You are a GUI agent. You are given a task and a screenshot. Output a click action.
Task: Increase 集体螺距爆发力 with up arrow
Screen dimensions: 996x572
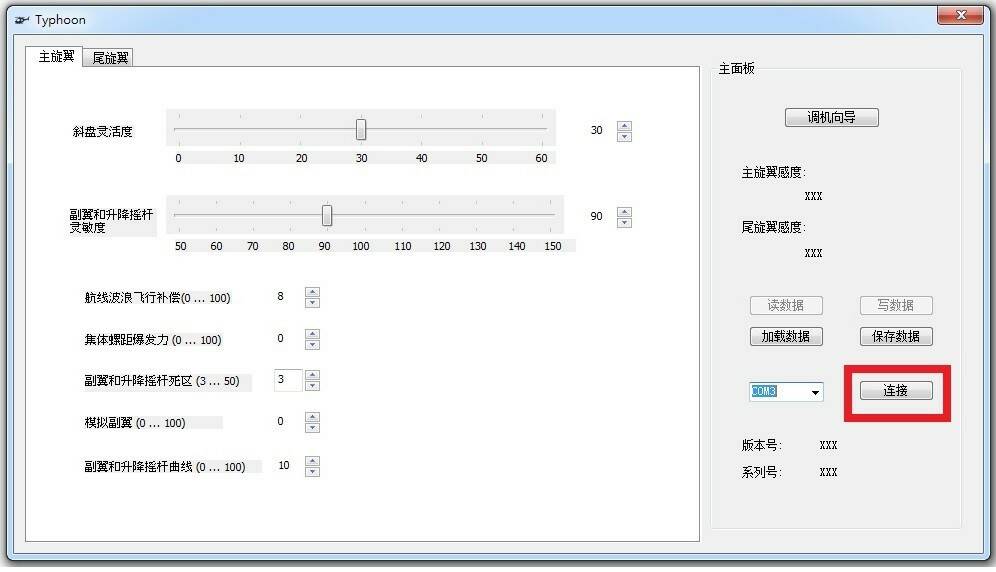(312, 334)
